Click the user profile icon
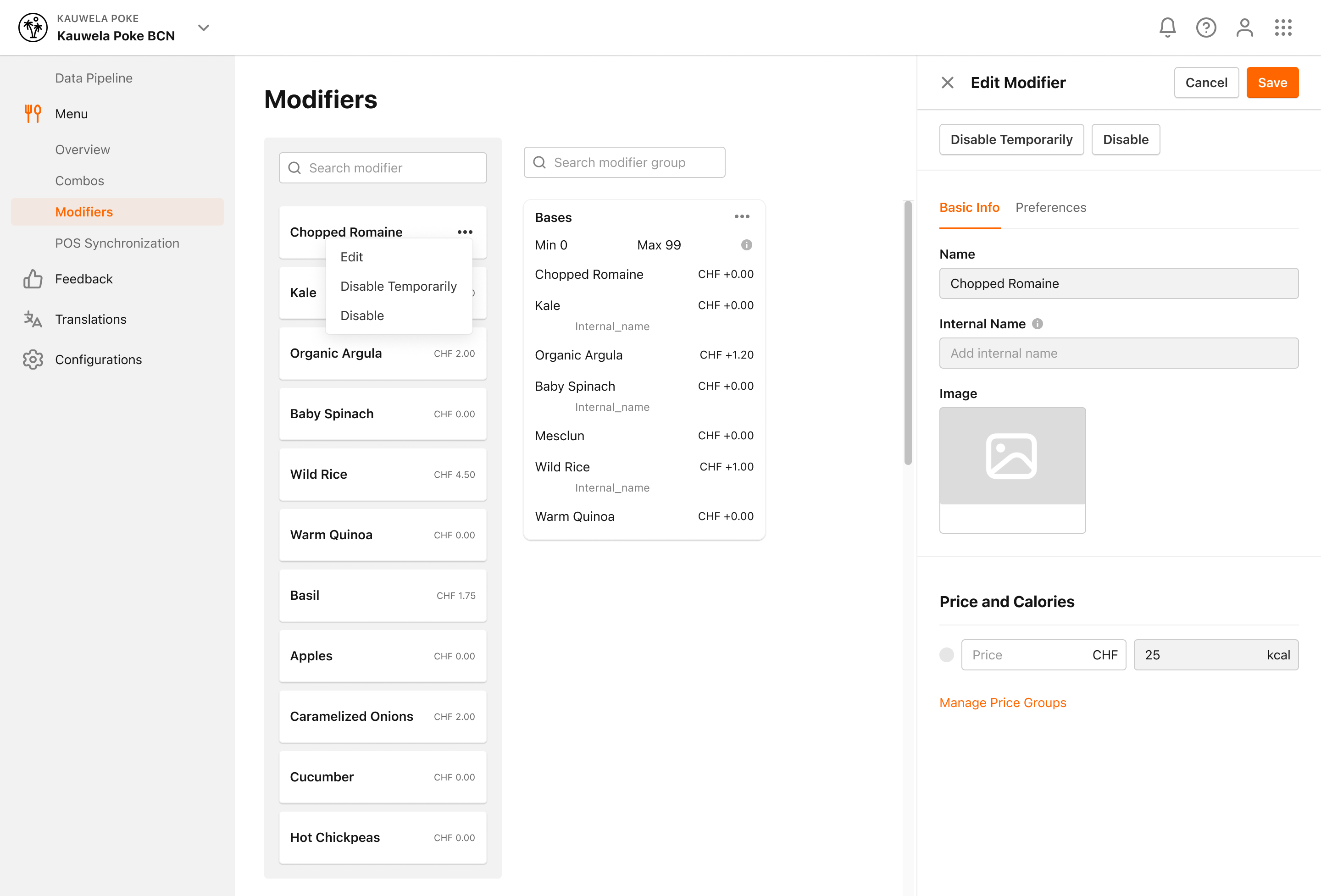This screenshot has width=1321, height=896. click(1245, 27)
